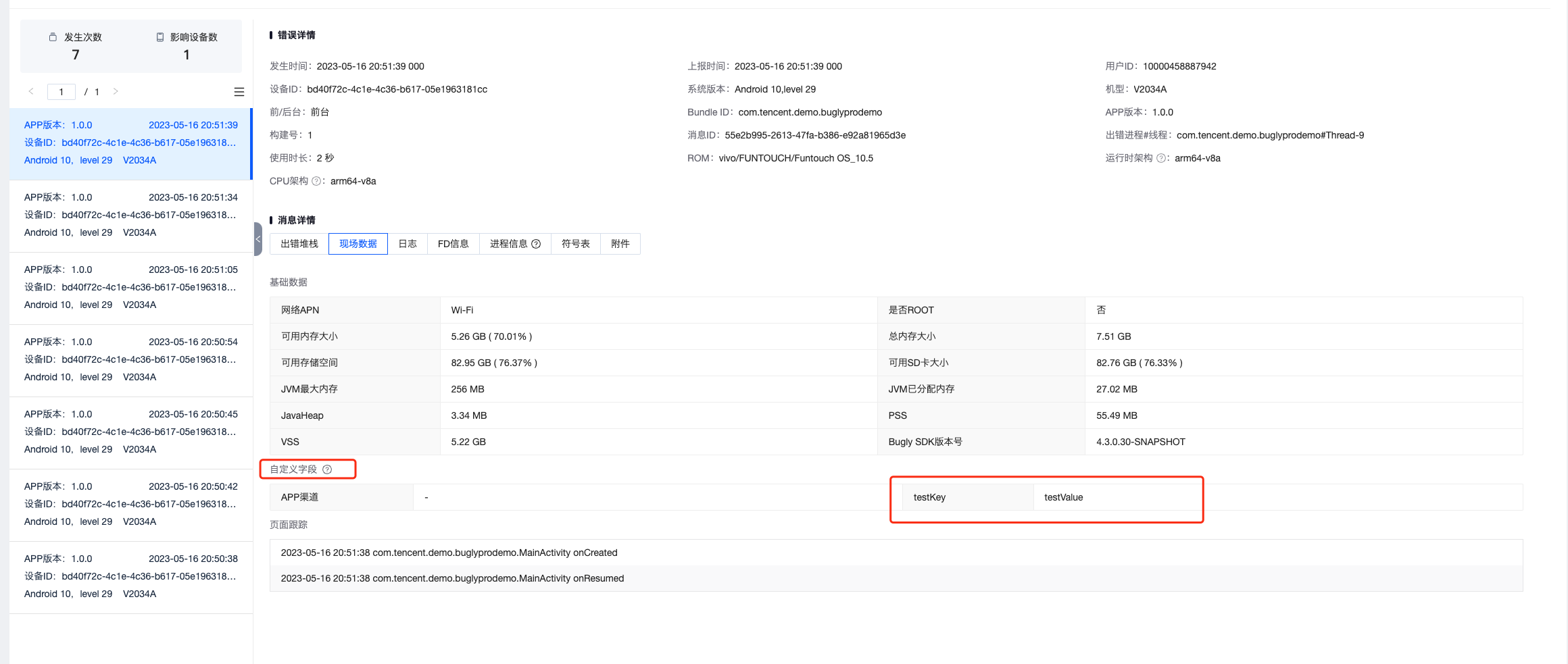Select crash record from 20:51:34
Viewport: 1568px width, 664px height.
(x=130, y=215)
